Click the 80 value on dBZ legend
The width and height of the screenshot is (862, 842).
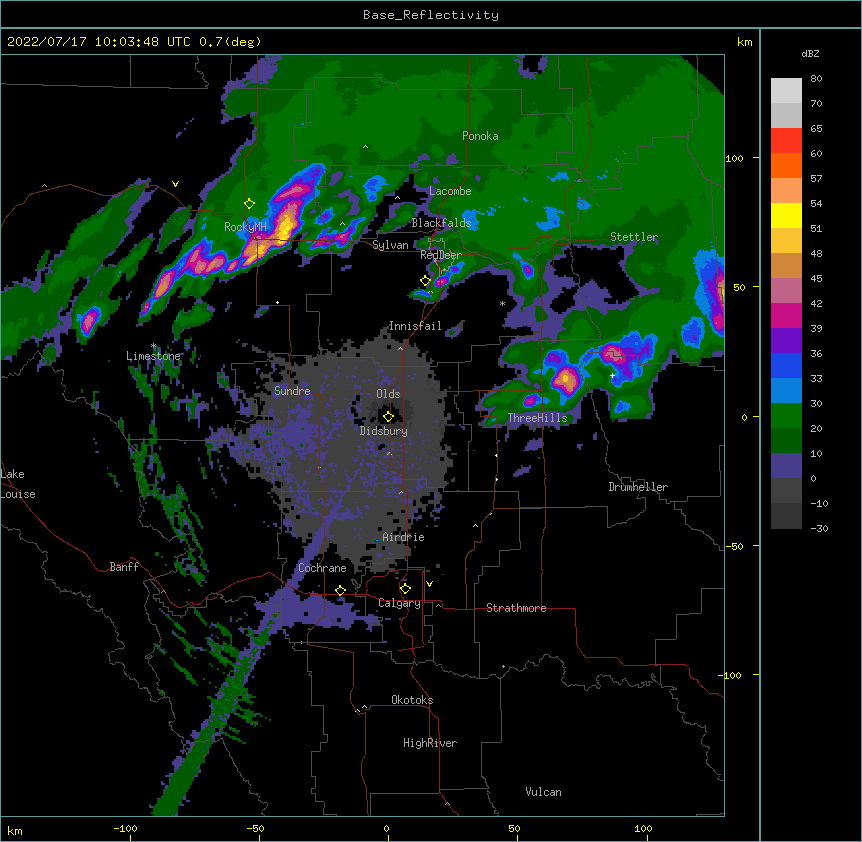click(816, 79)
